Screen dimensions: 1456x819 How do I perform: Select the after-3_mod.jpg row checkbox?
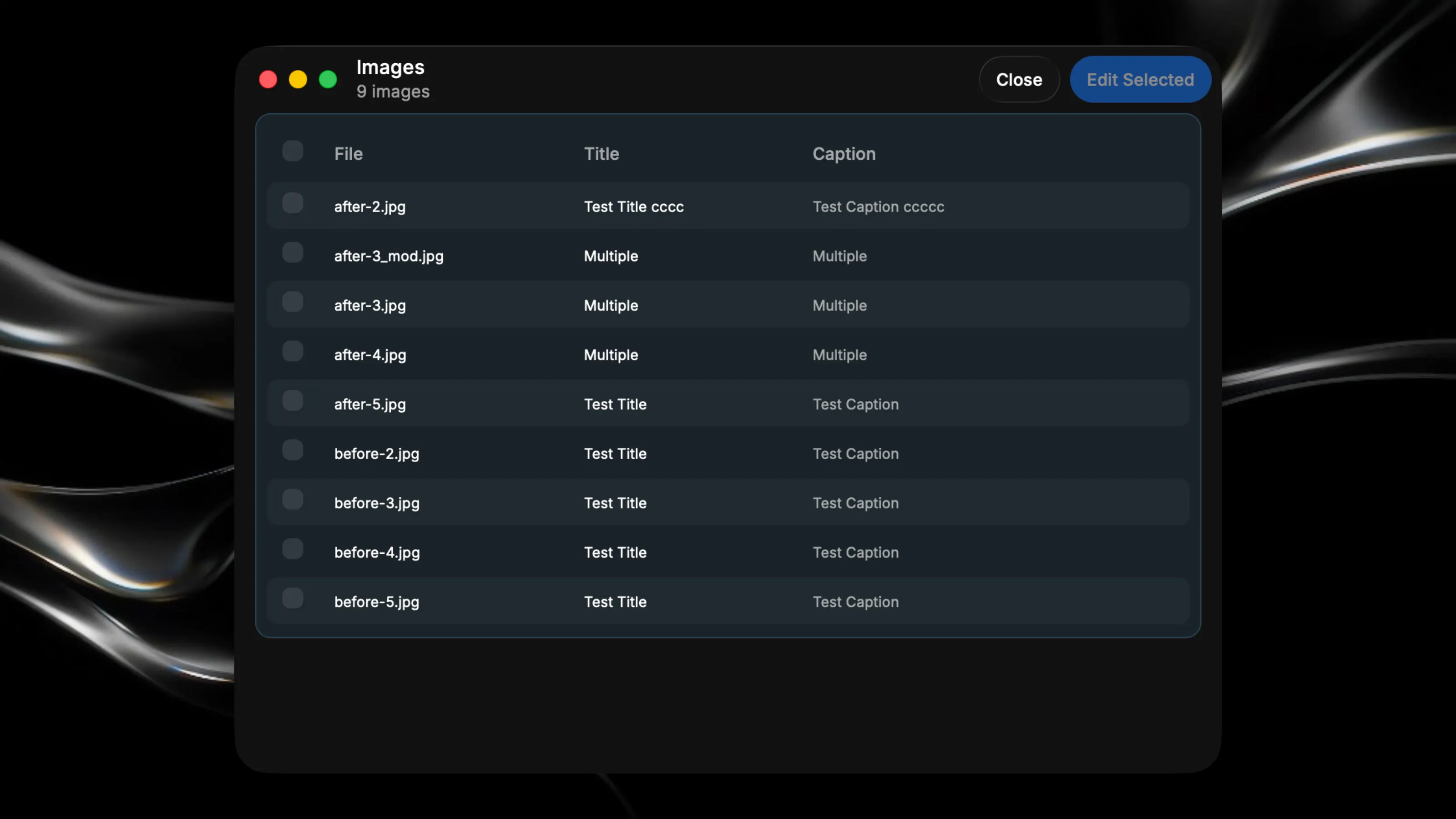[x=293, y=253]
